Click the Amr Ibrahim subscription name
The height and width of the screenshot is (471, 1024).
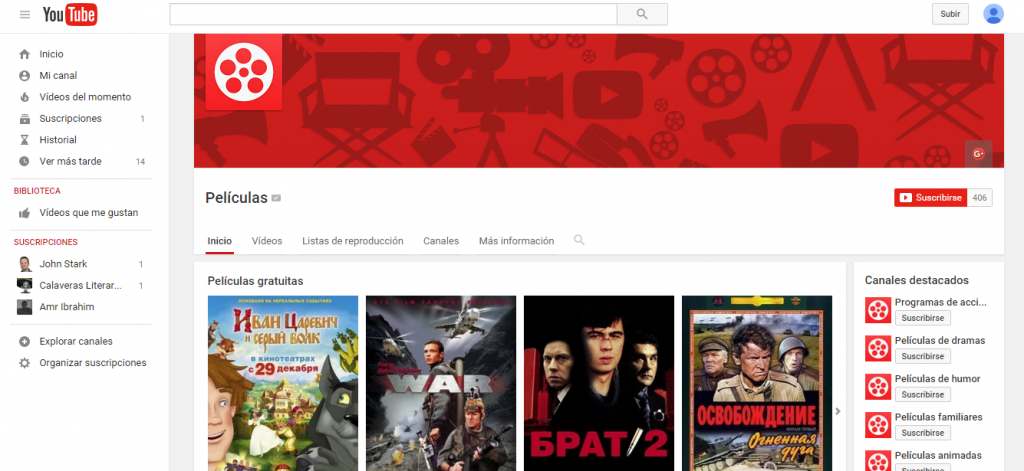67,307
